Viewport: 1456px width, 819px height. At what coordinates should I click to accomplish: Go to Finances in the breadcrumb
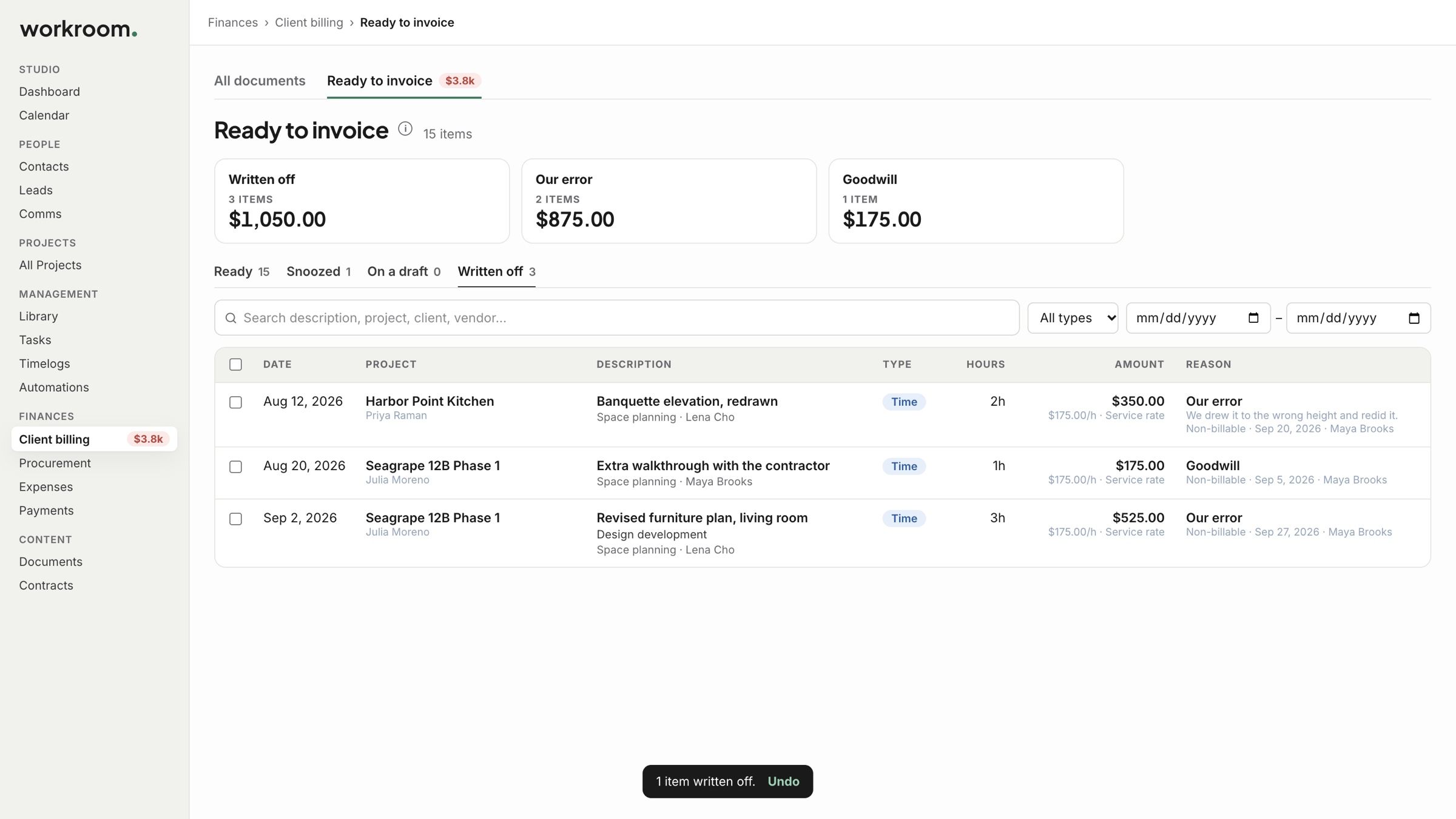[x=233, y=22]
